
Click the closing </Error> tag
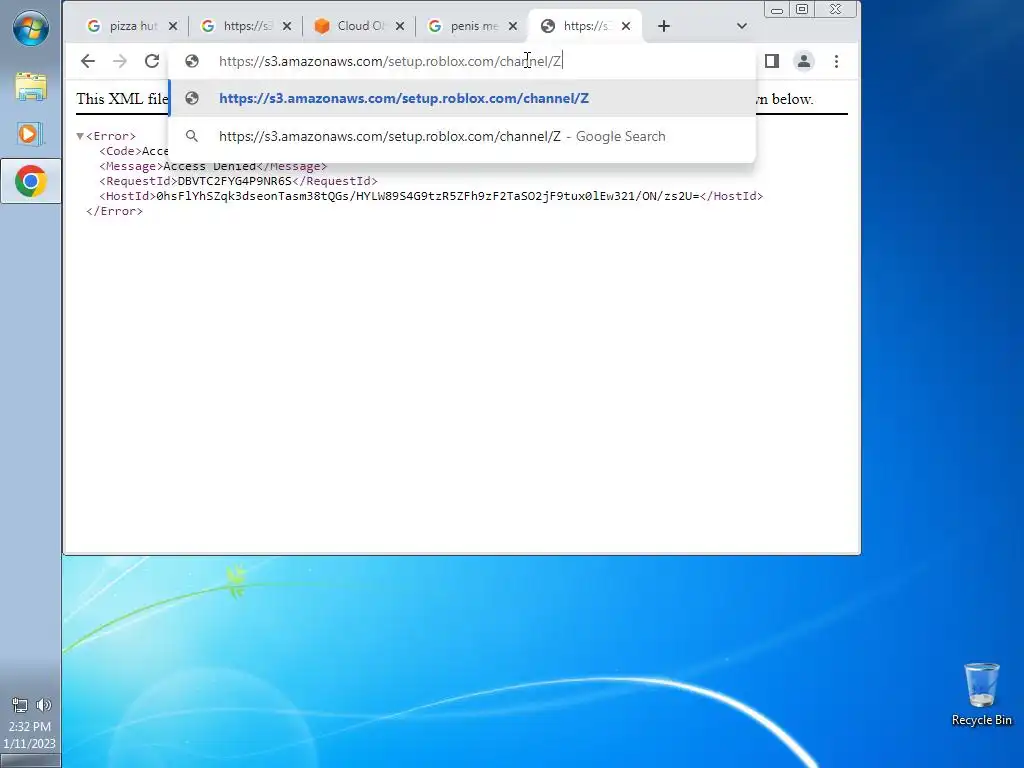click(114, 211)
